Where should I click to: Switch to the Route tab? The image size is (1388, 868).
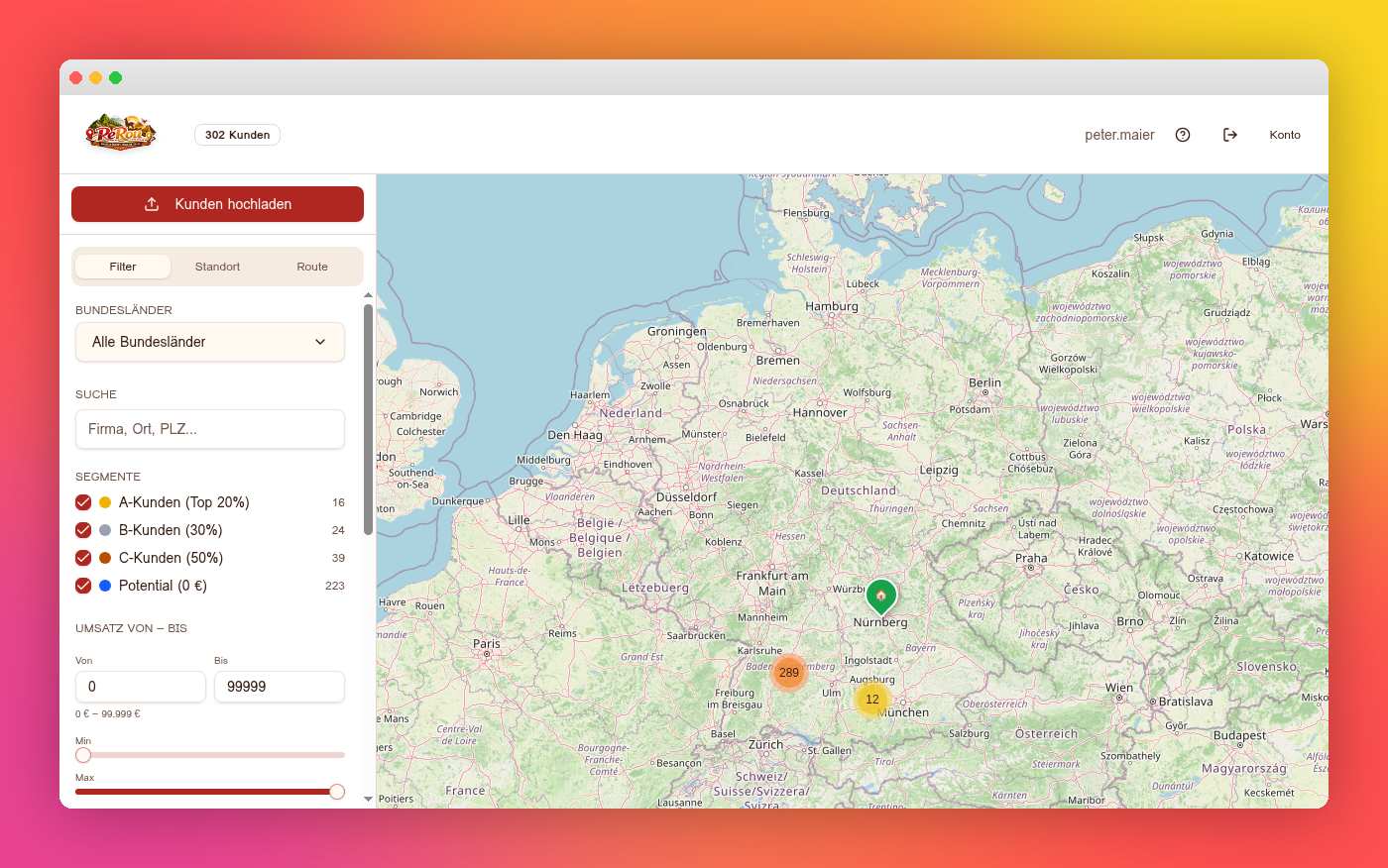(312, 267)
